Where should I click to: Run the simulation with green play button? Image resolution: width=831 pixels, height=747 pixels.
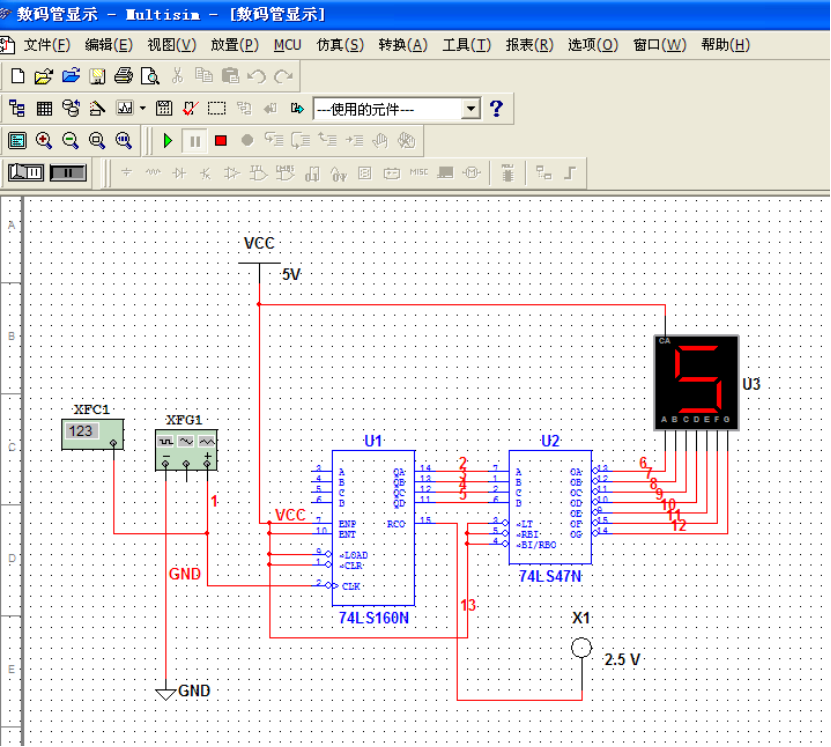[168, 141]
